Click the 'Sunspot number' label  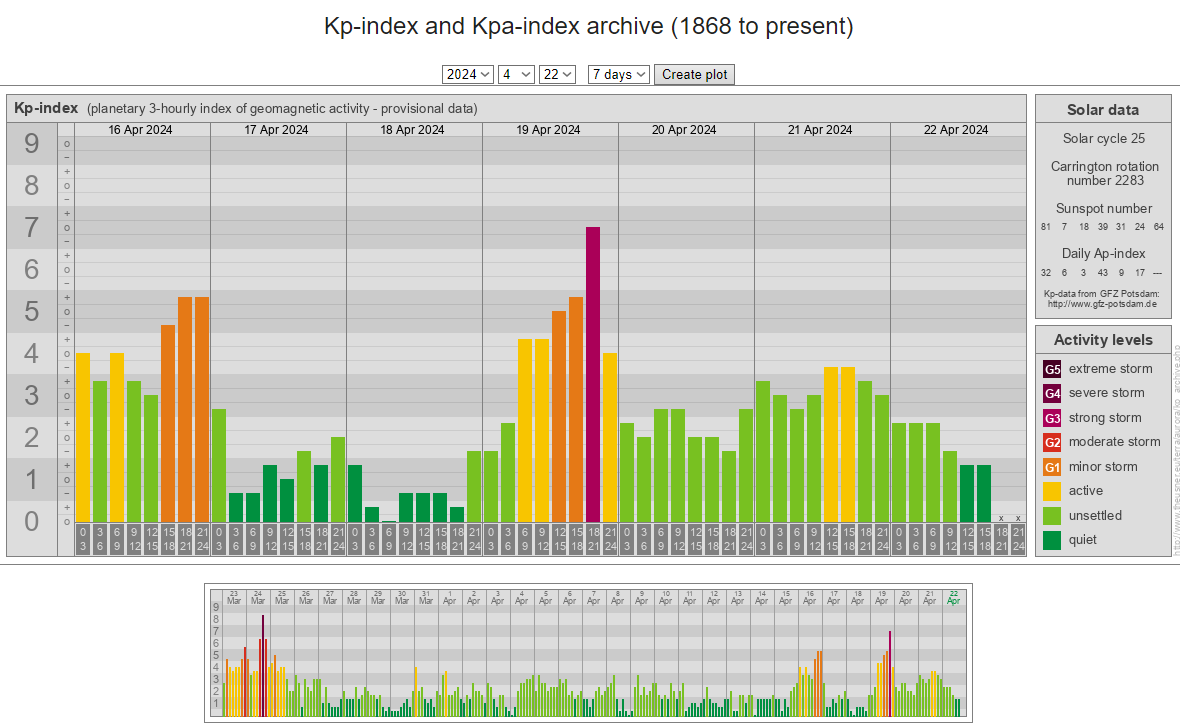coord(1104,209)
